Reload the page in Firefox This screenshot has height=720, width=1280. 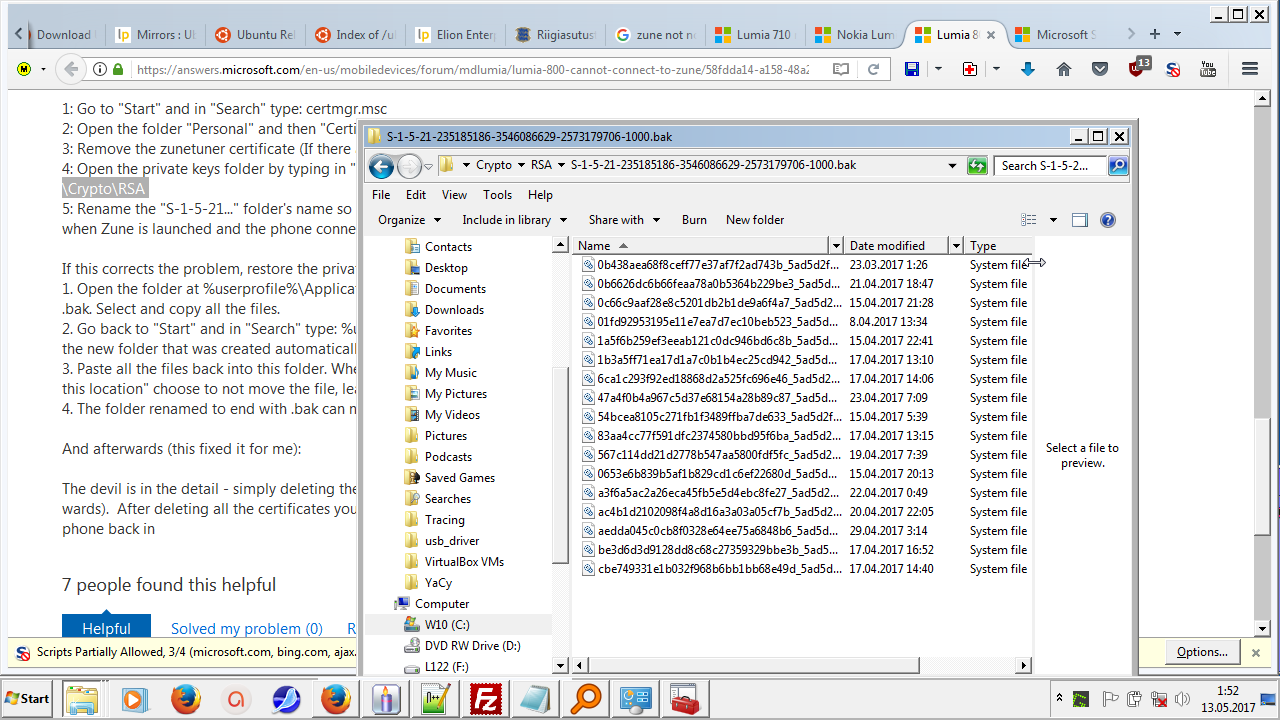(x=873, y=69)
